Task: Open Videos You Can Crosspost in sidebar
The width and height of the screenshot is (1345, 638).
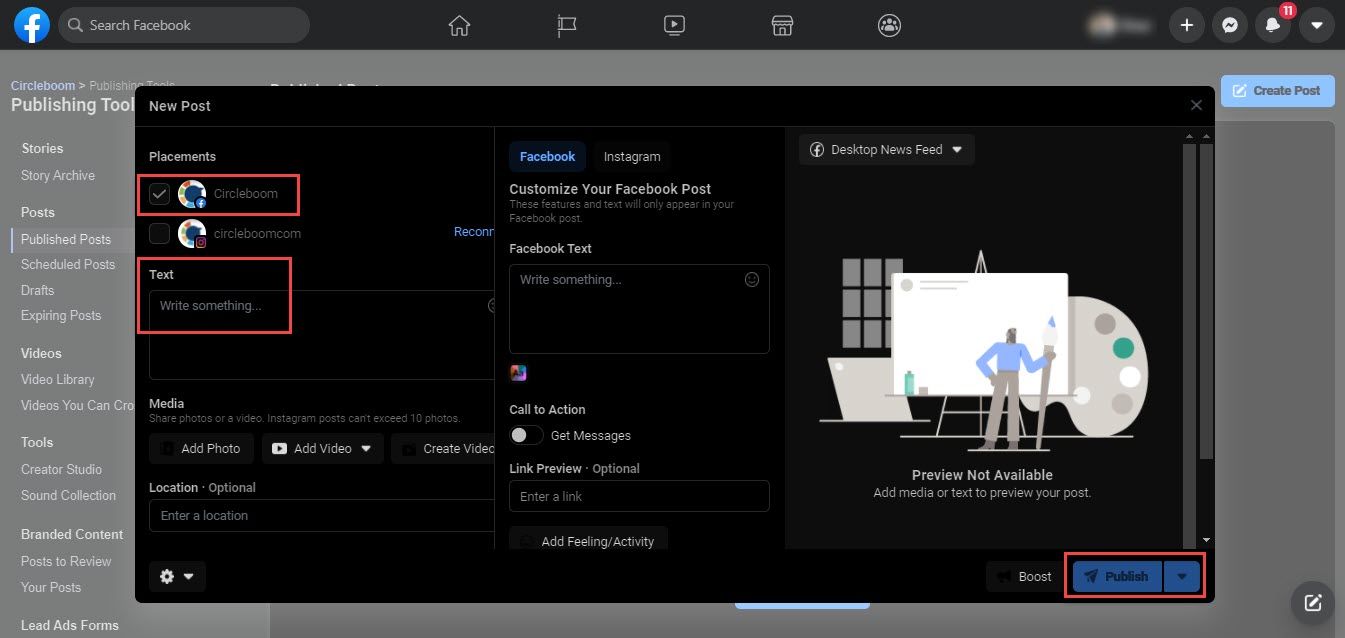Action: 77,406
